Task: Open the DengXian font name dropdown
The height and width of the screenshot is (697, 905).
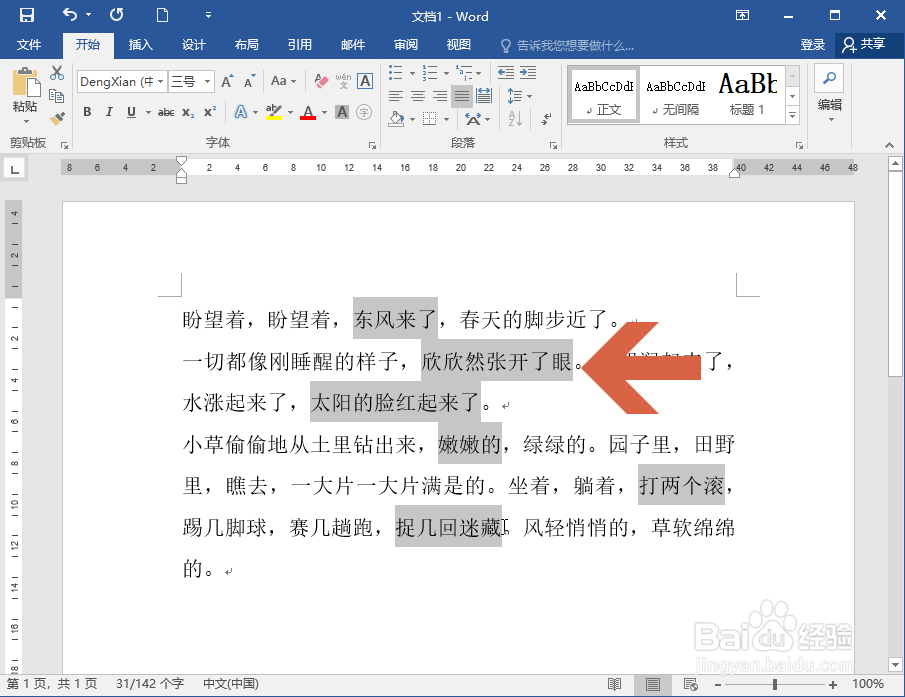Action: (160, 81)
